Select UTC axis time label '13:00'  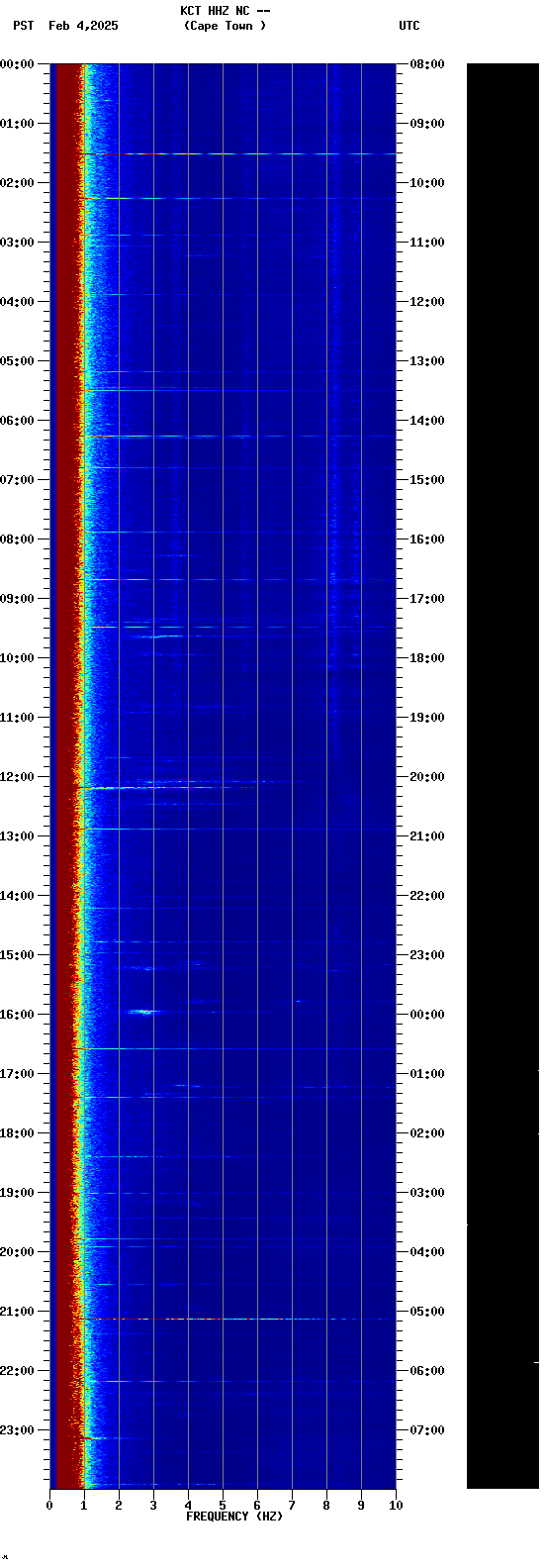pyautogui.click(x=427, y=361)
